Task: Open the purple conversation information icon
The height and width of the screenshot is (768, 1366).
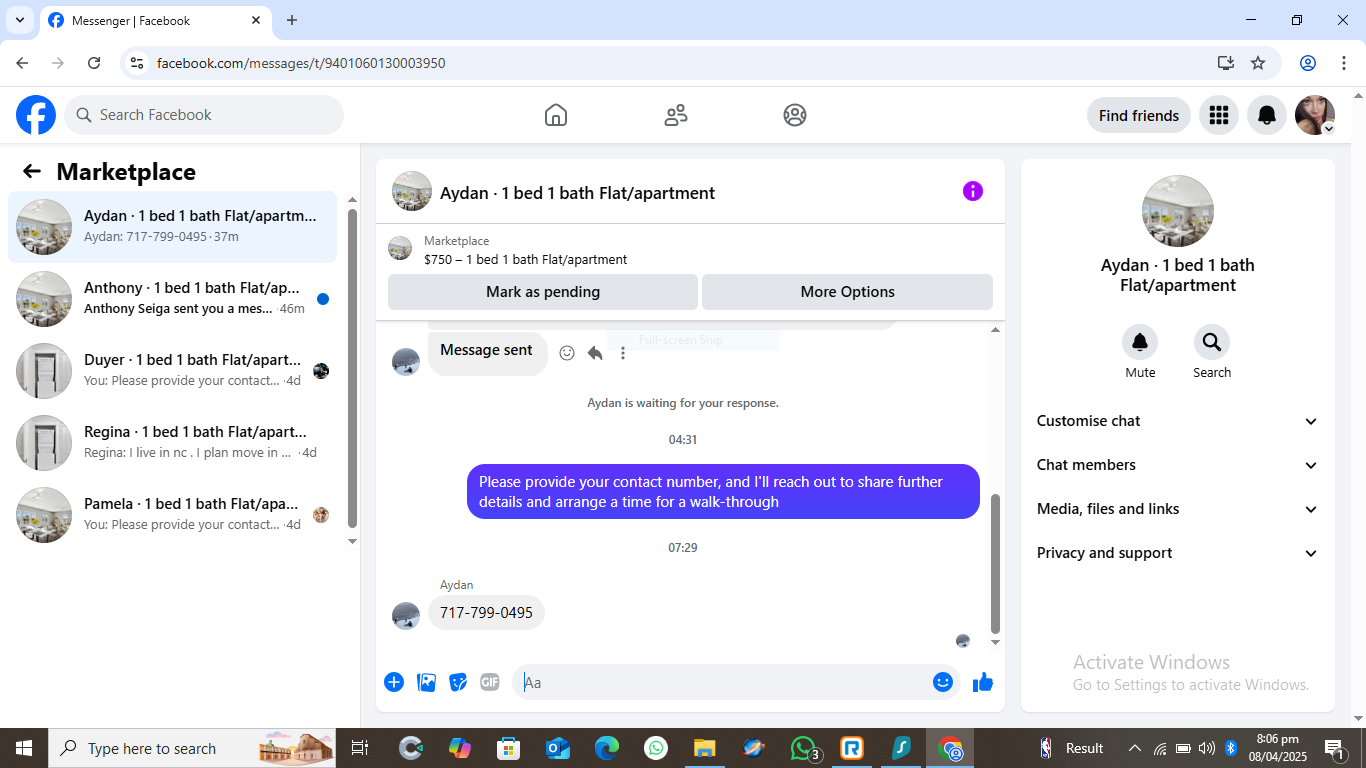Action: 973,191
